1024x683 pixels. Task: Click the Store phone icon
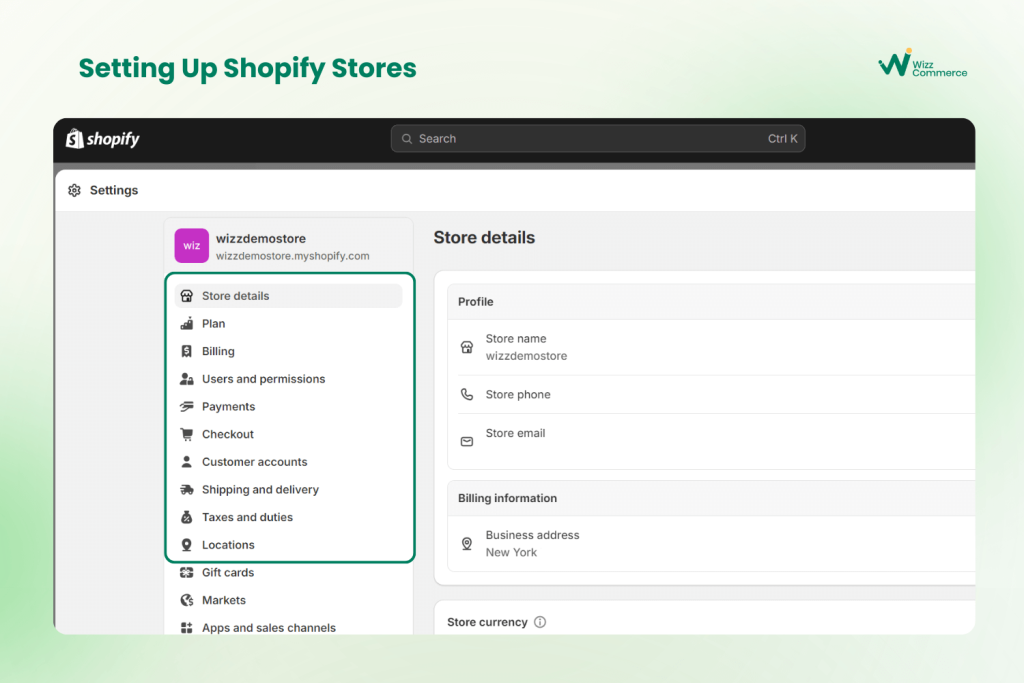467,394
